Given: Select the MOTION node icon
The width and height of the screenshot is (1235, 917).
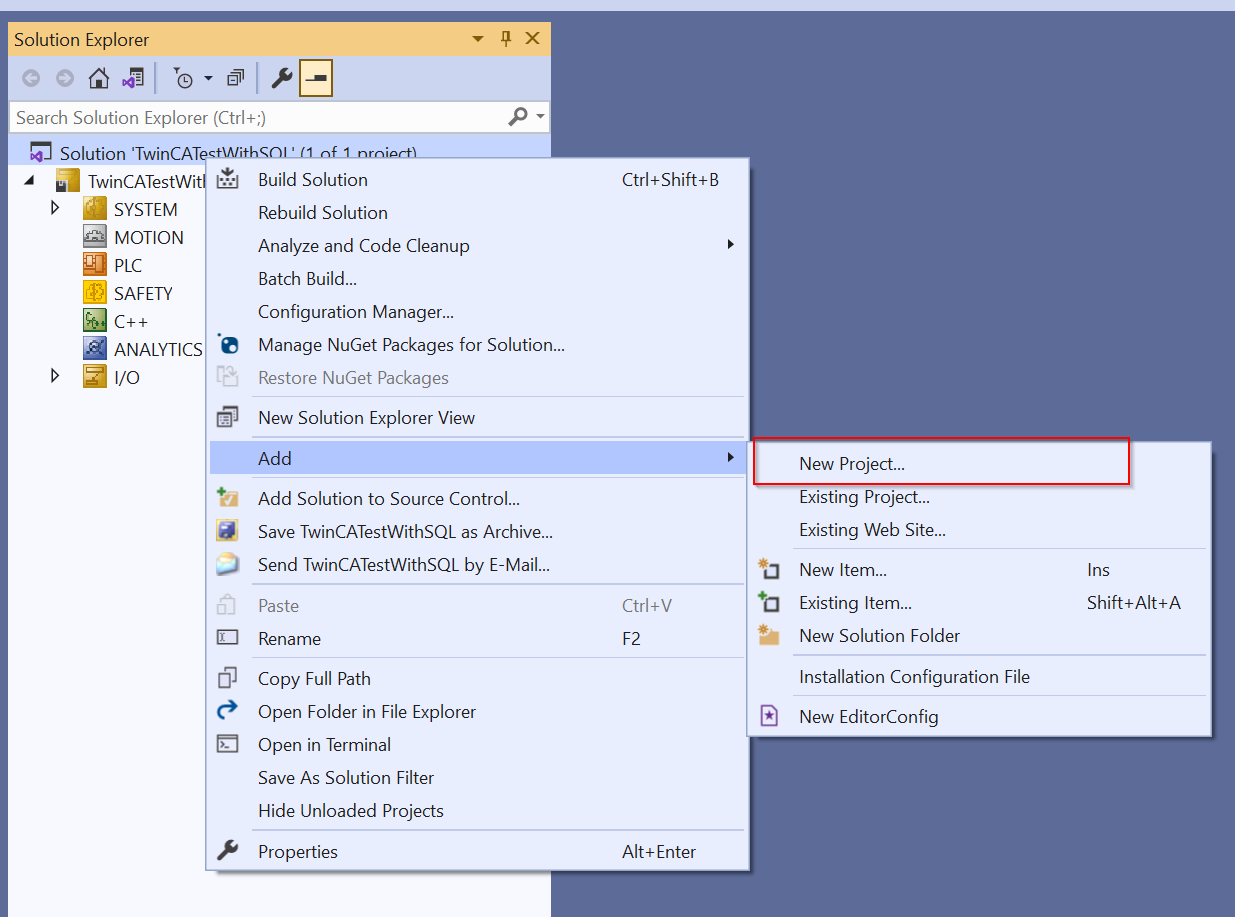Looking at the screenshot, I should [95, 237].
